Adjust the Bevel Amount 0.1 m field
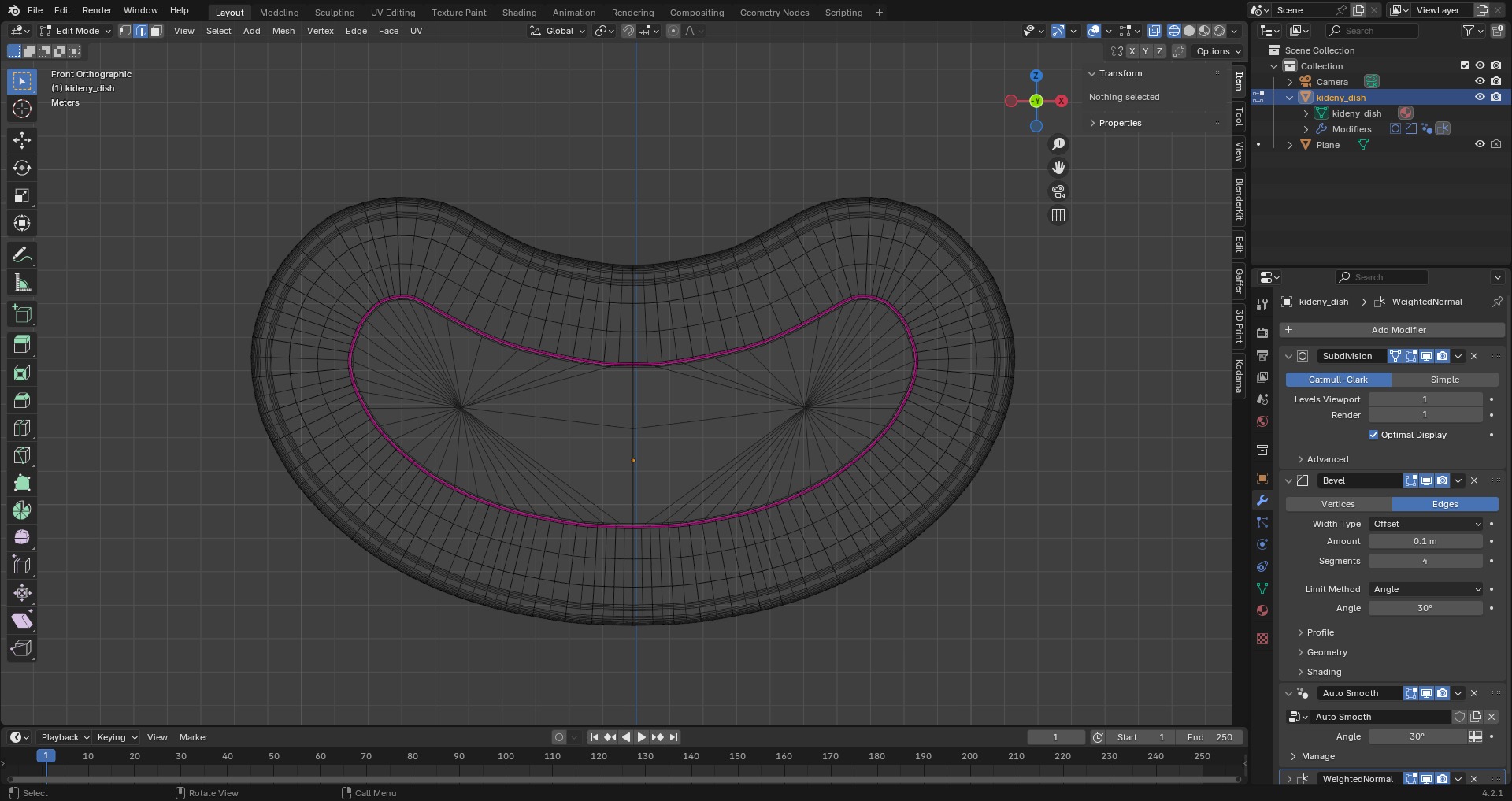This screenshot has width=1512, height=801. point(1425,541)
